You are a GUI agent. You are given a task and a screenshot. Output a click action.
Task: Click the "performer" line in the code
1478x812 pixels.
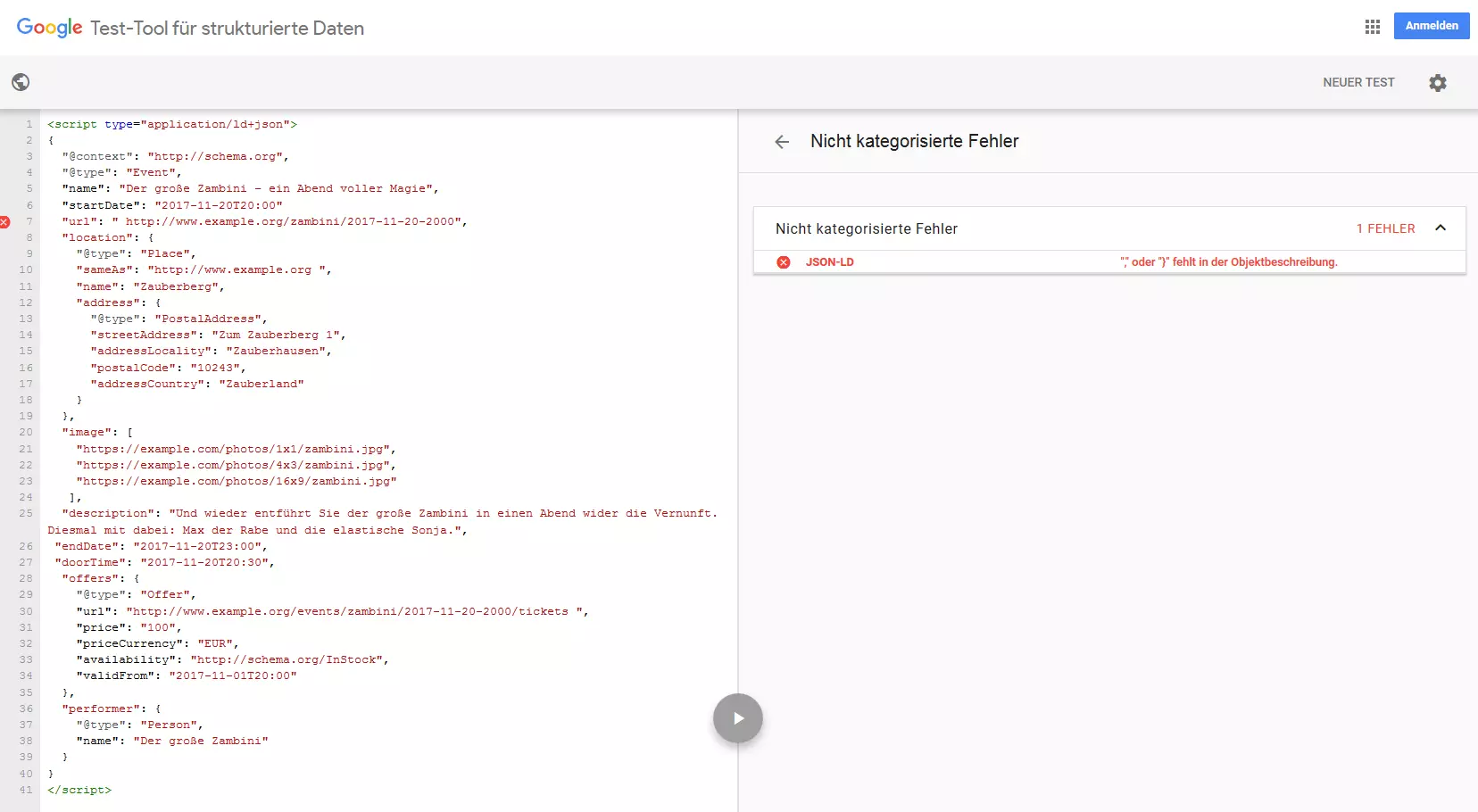(111, 709)
